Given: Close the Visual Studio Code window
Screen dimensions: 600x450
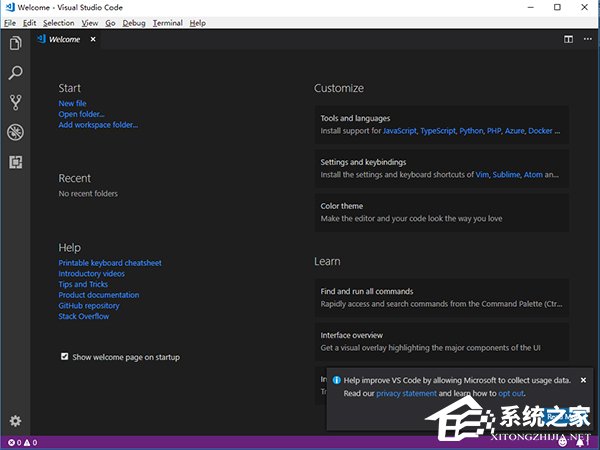Looking at the screenshot, I should point(584,7).
